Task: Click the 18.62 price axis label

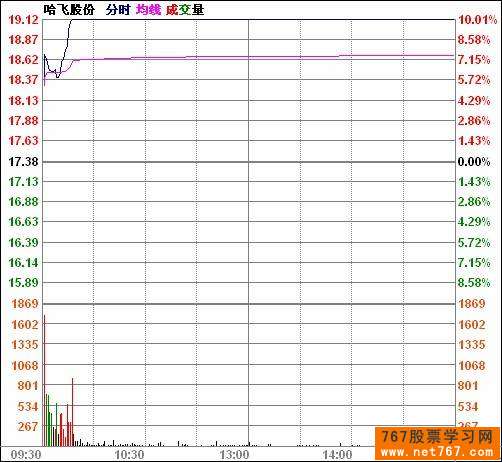Action: 23,60
